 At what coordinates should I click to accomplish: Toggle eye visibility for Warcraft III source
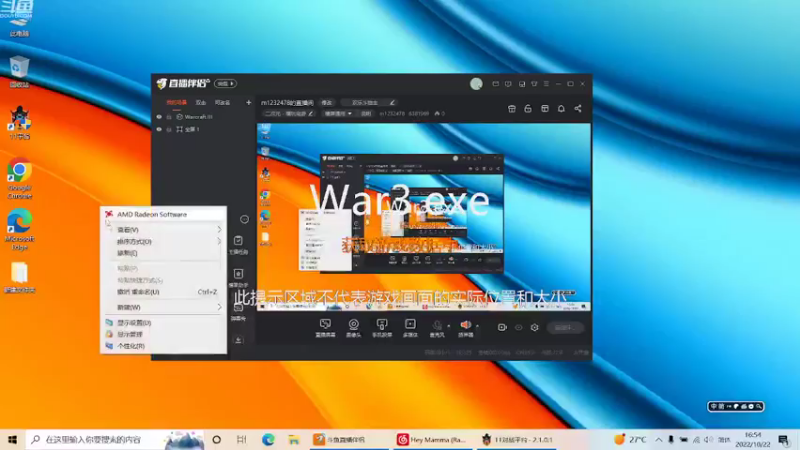[159, 117]
